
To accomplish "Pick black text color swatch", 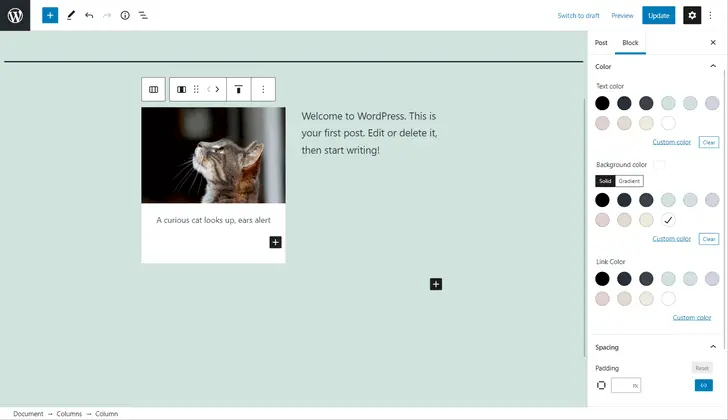I will click(602, 103).
